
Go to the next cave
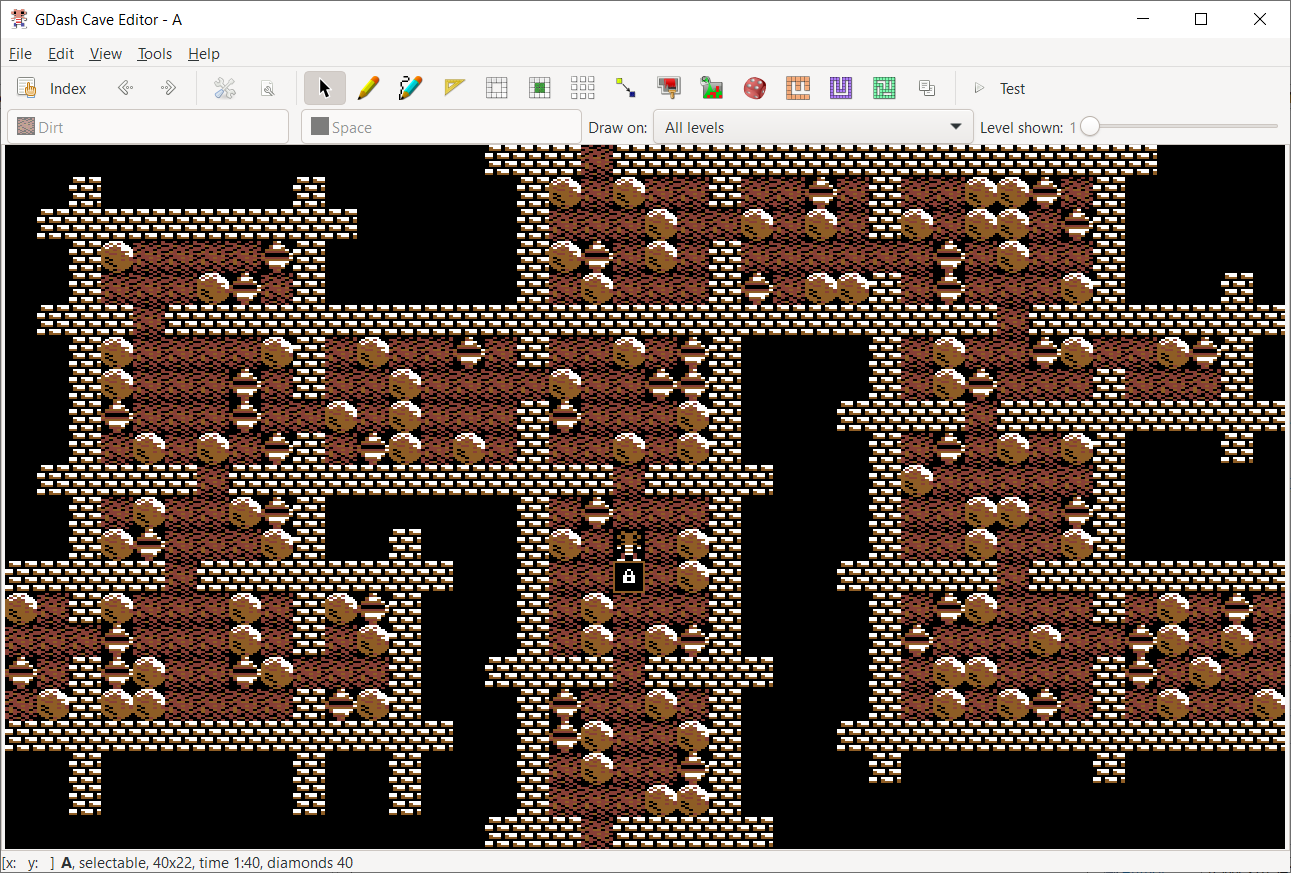(168, 88)
